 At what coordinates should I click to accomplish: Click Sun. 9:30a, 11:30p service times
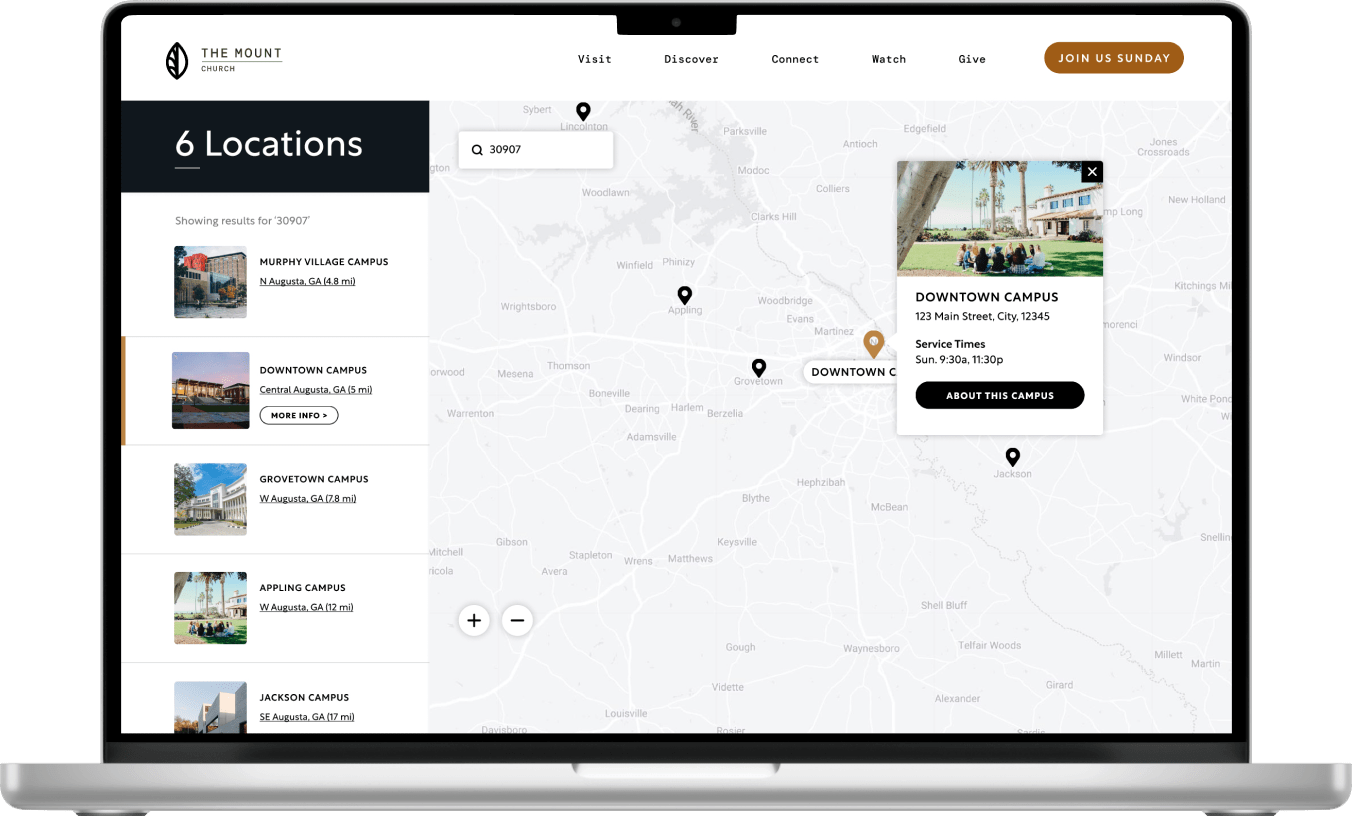[959, 359]
